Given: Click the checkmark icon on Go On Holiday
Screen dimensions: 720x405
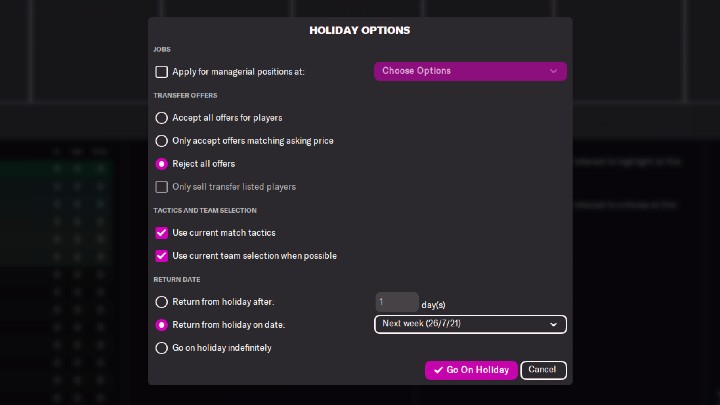Looking at the screenshot, I should (x=438, y=370).
